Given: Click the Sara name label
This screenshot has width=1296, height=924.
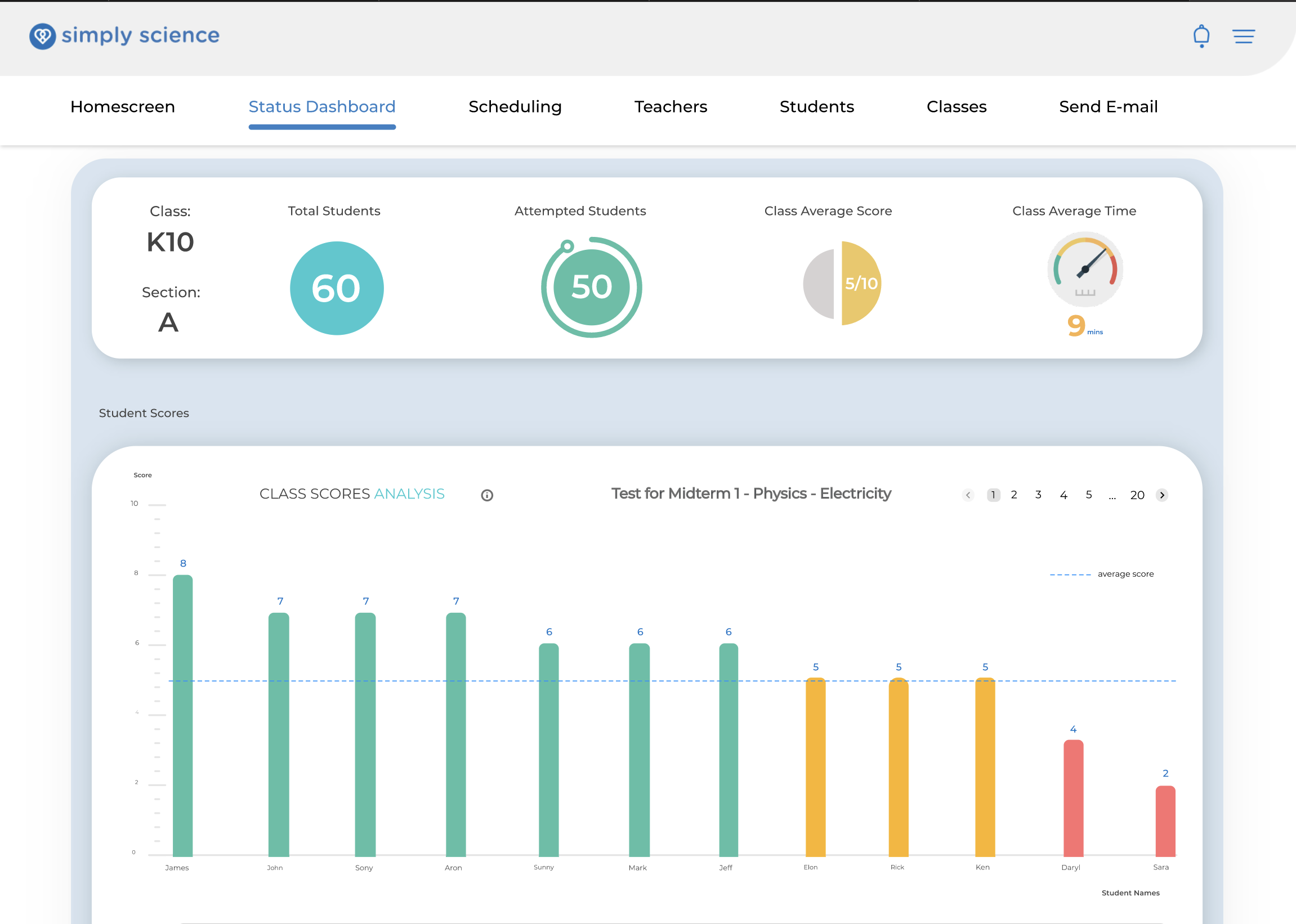Looking at the screenshot, I should pyautogui.click(x=1160, y=867).
